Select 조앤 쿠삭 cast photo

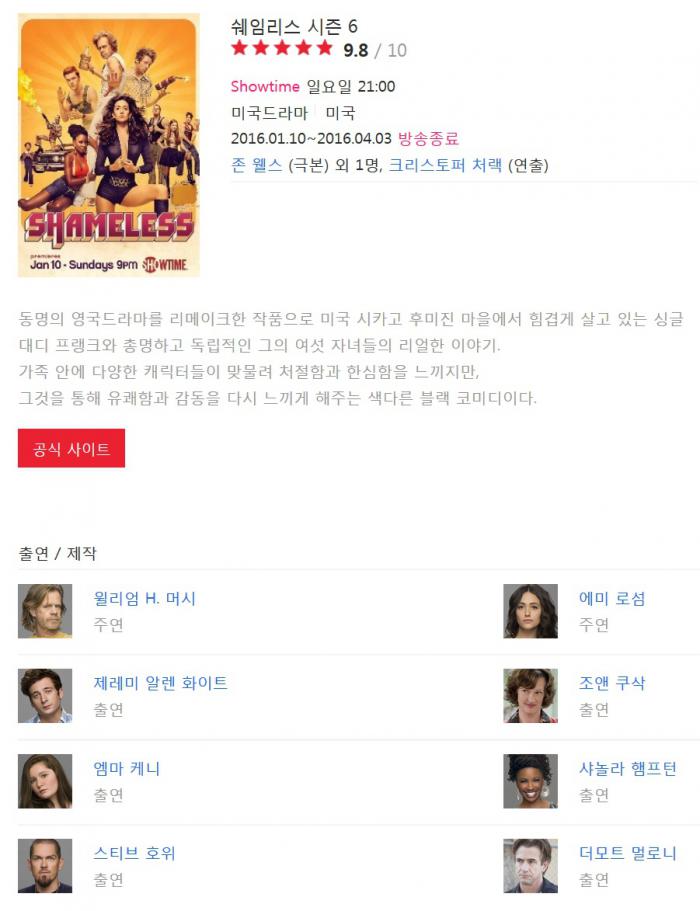(x=530, y=696)
